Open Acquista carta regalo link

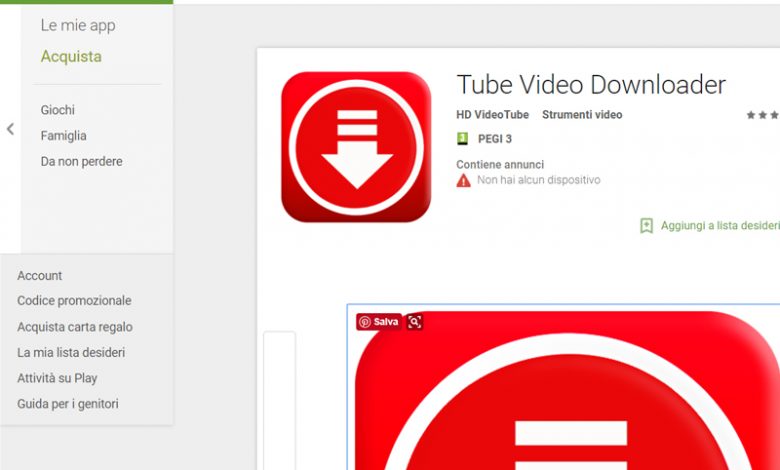75,327
